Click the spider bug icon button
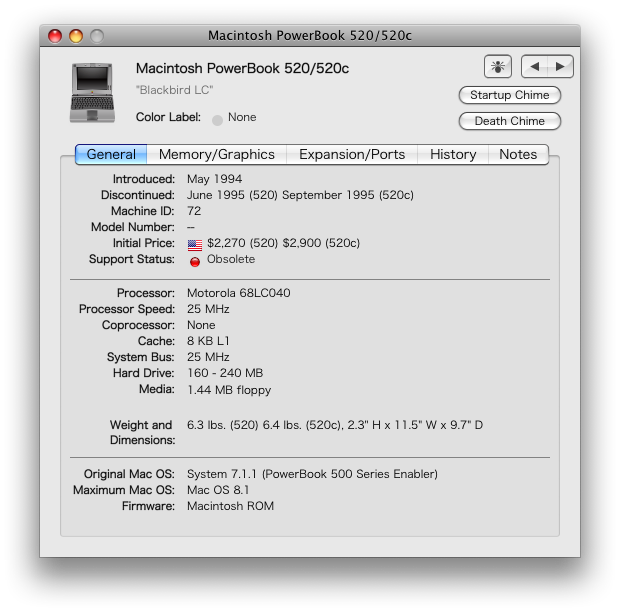The height and width of the screenshot is (612, 620). (497, 66)
